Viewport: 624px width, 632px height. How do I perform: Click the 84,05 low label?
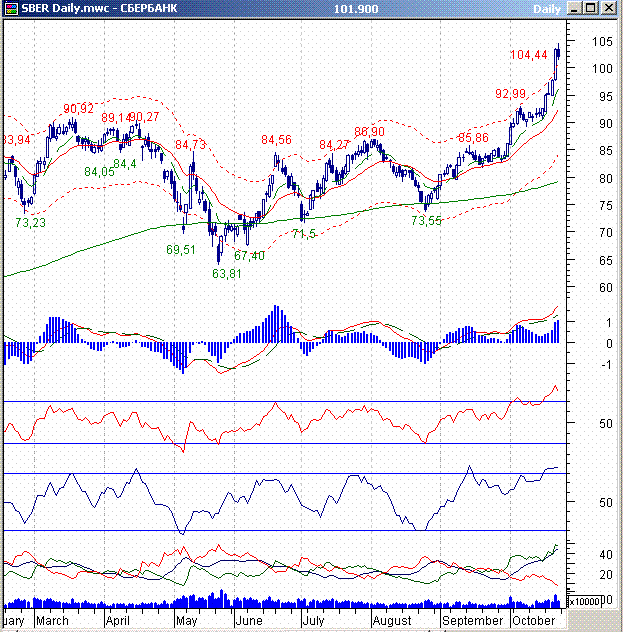pyautogui.click(x=99, y=172)
